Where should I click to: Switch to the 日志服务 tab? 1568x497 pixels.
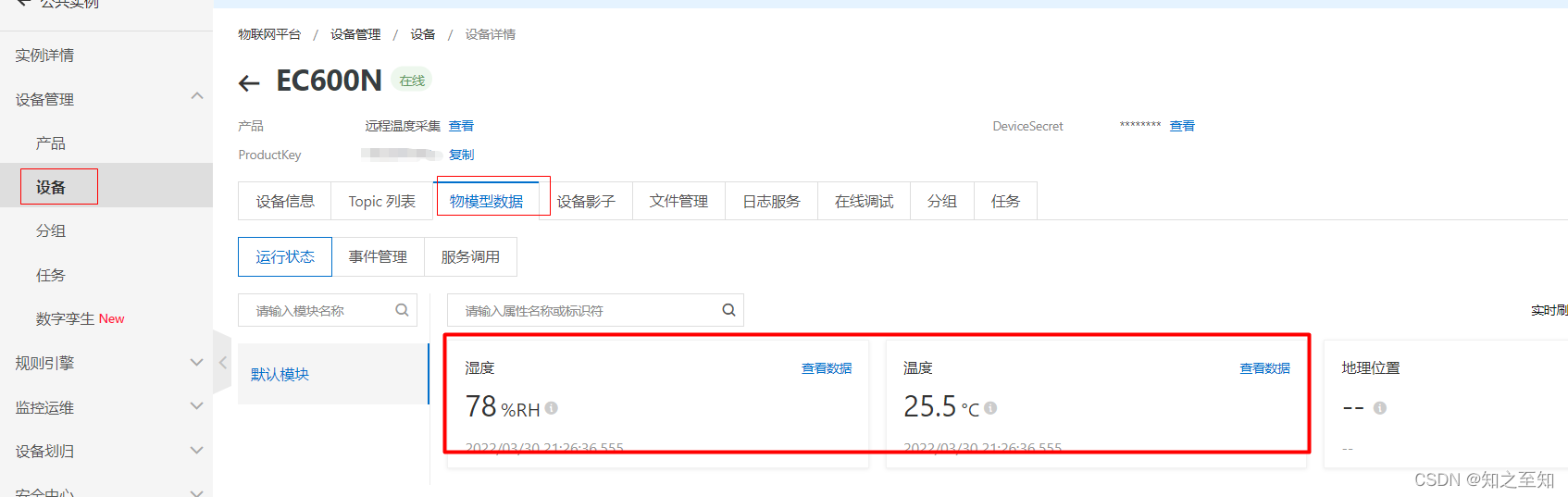coord(771,201)
